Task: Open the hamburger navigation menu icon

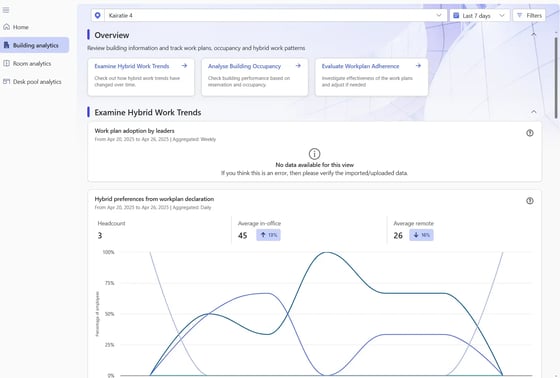Action: click(x=6, y=10)
